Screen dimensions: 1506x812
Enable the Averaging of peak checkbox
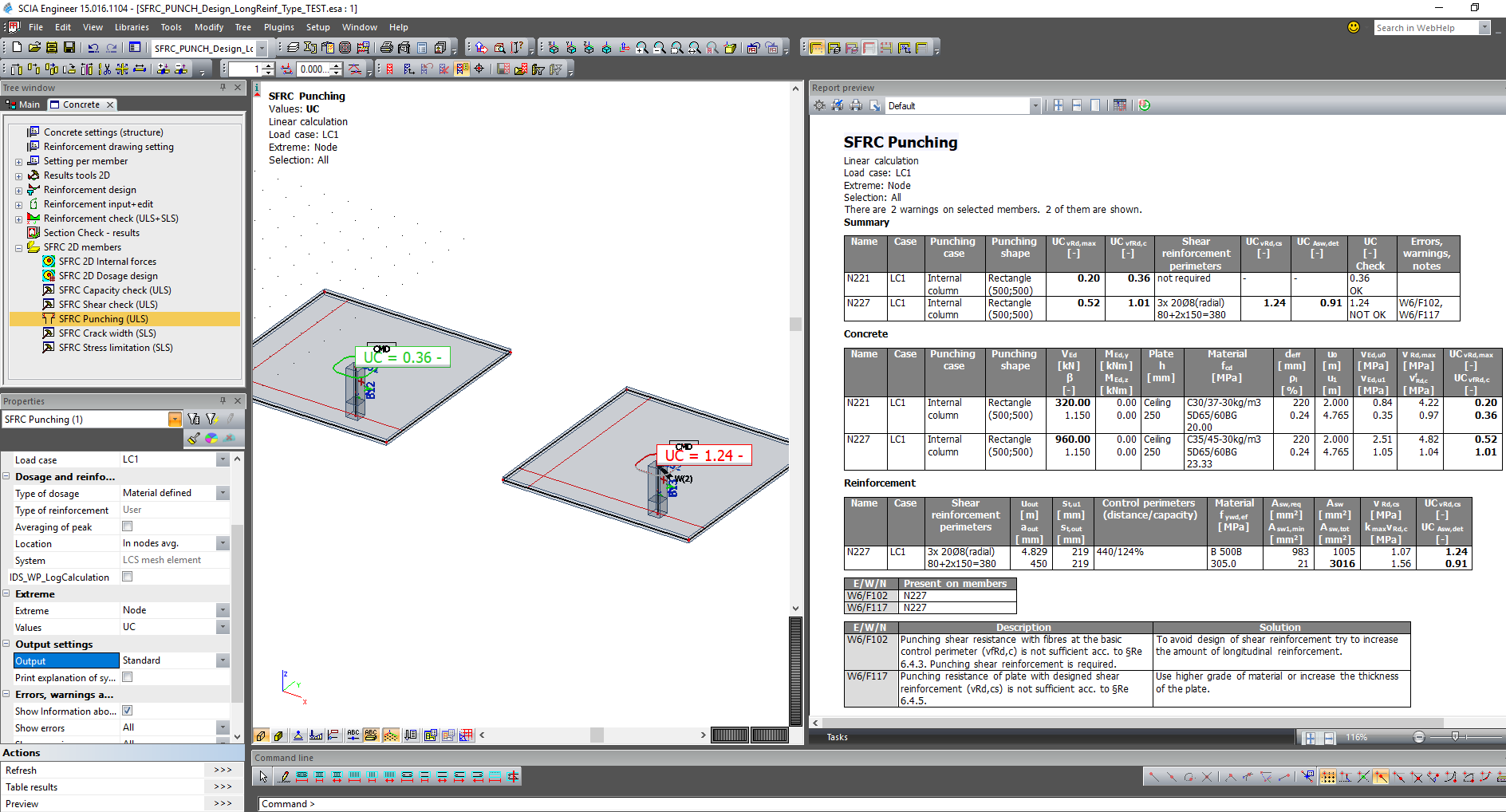128,526
